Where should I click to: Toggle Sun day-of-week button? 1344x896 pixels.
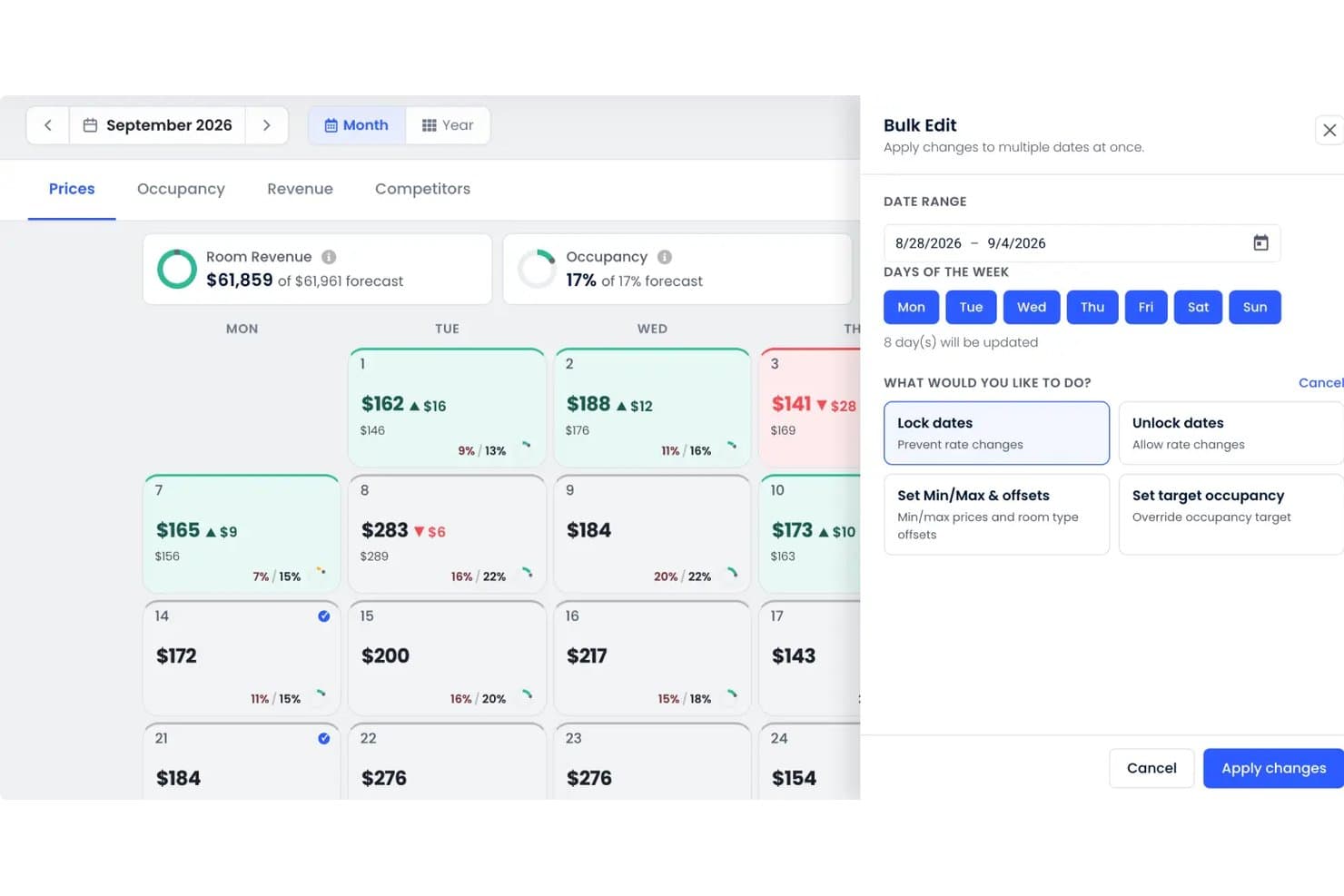pyautogui.click(x=1255, y=307)
